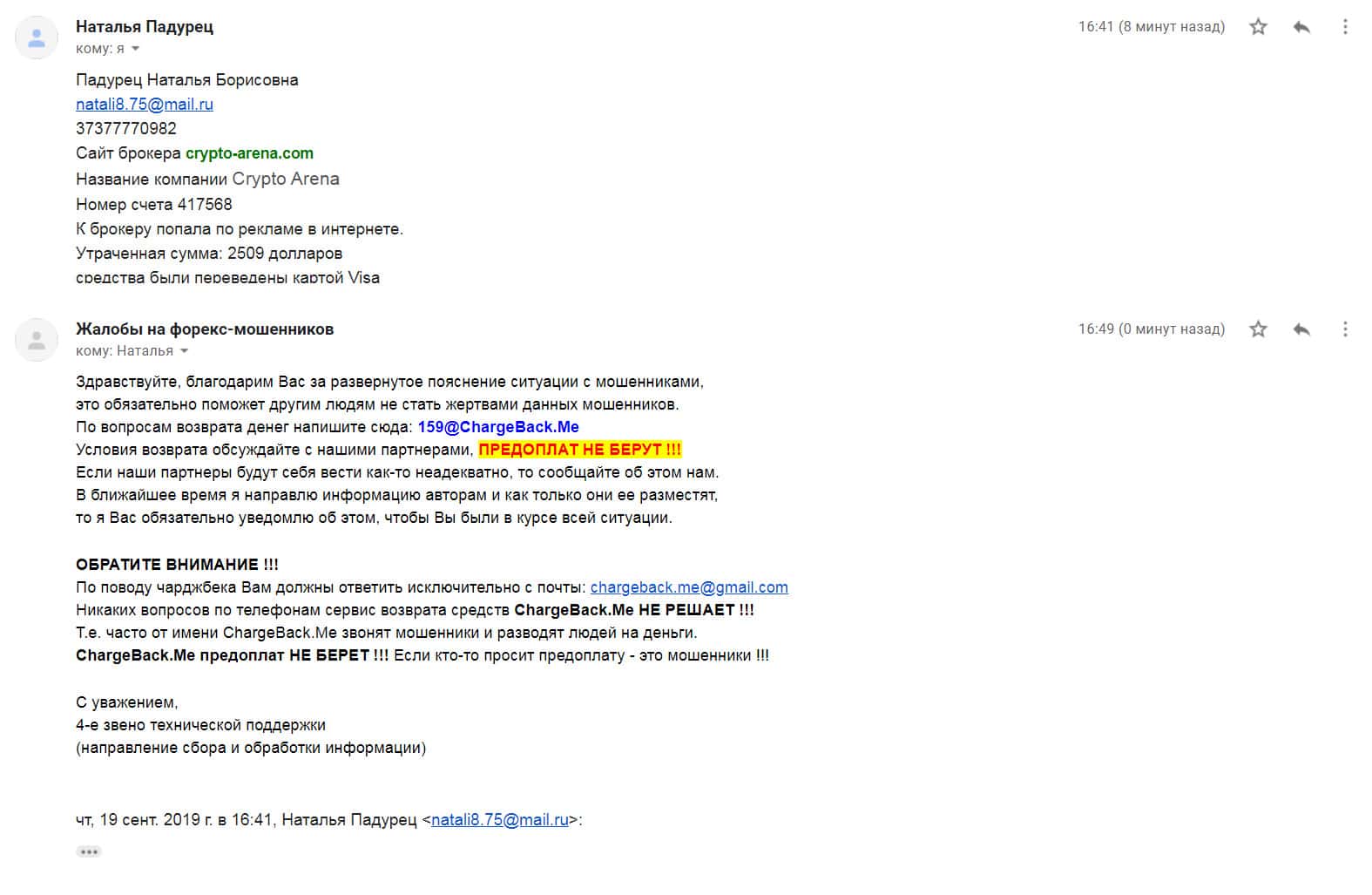This screenshot has height=895, width=1372.
Task: Open the natali8.75@mail.ru link in the first message
Action: [x=145, y=105]
